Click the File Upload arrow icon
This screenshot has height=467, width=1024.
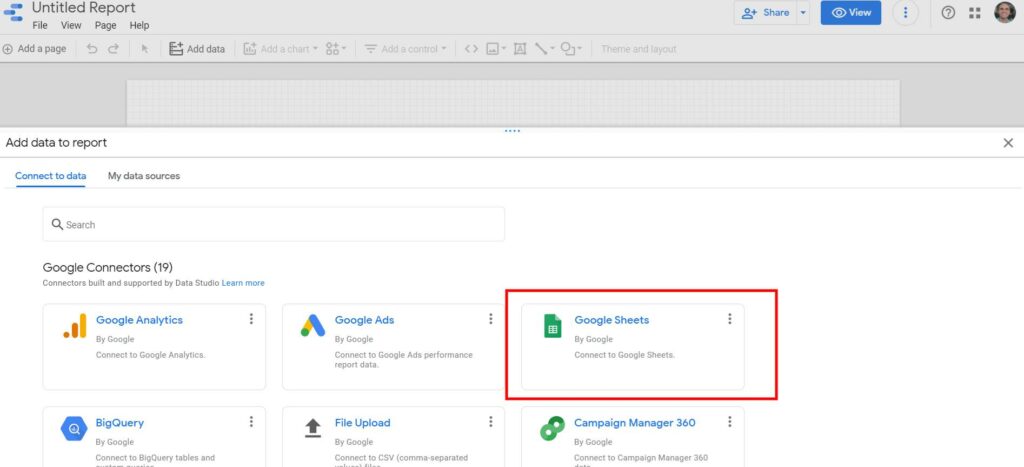pos(313,428)
